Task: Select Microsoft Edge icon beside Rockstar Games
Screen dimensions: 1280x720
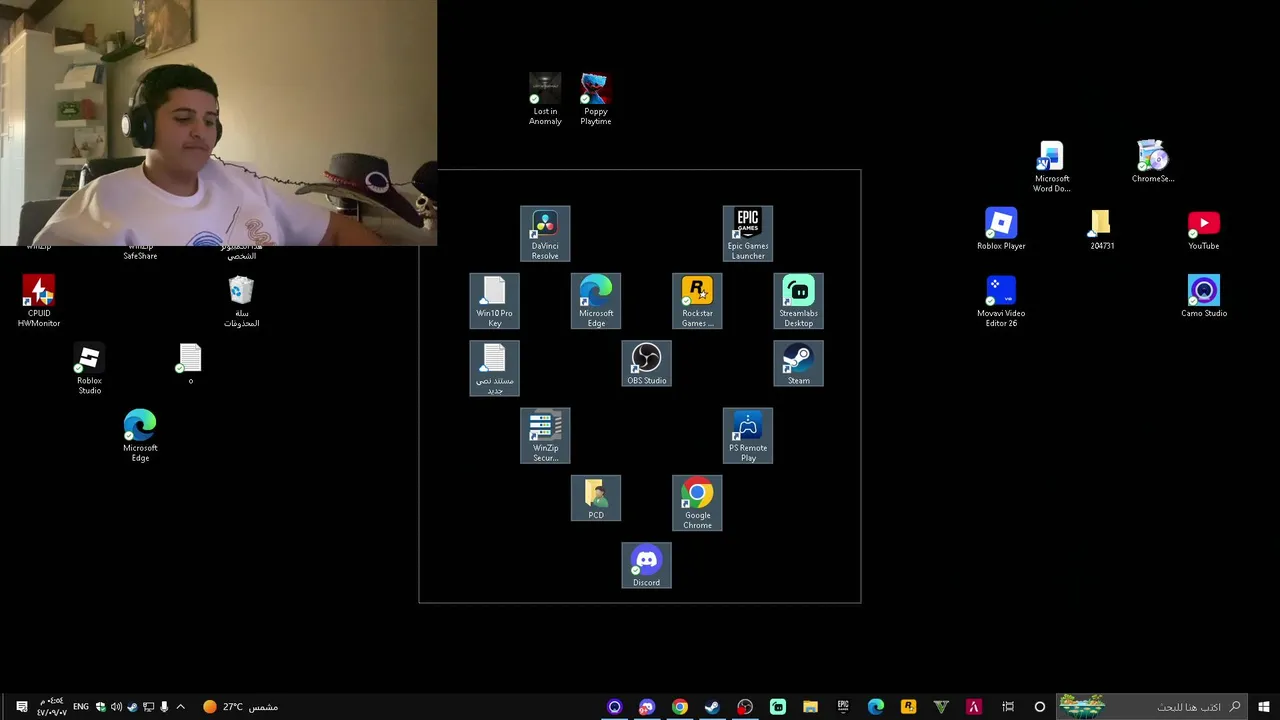Action: click(596, 302)
